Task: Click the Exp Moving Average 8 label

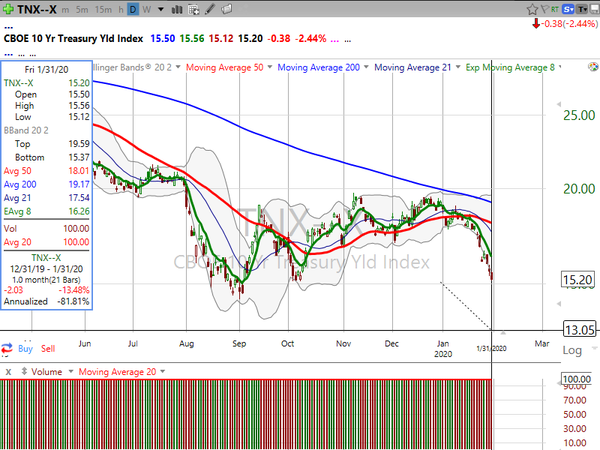Action: [510, 68]
